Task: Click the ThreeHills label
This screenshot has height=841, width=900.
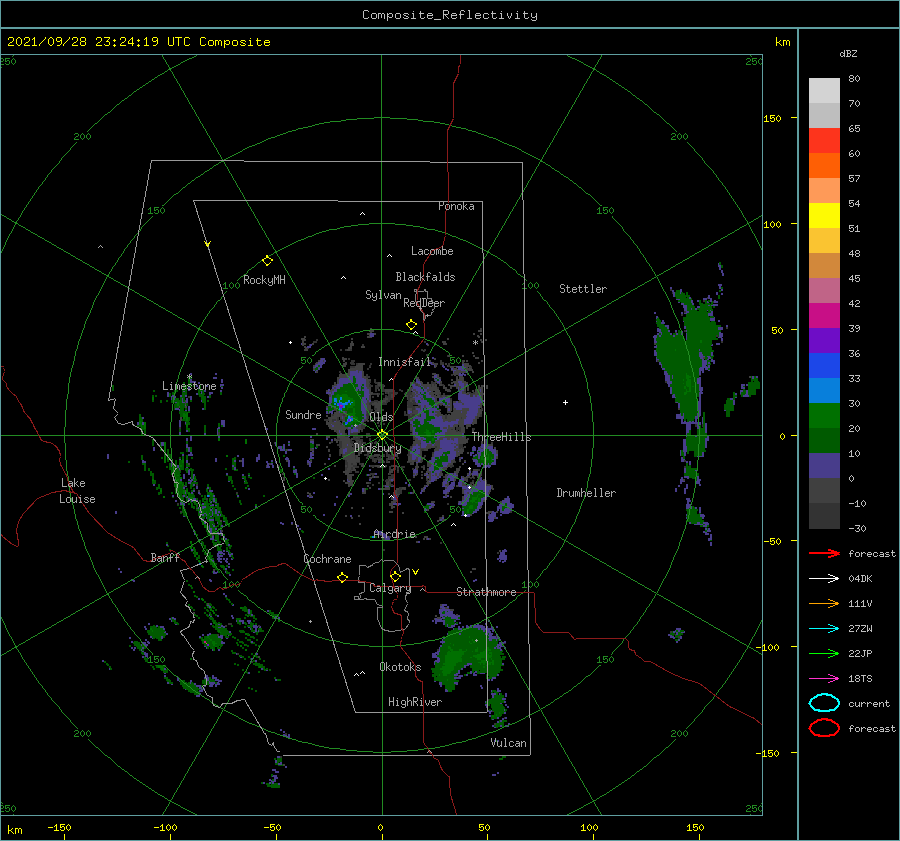Action: (502, 437)
